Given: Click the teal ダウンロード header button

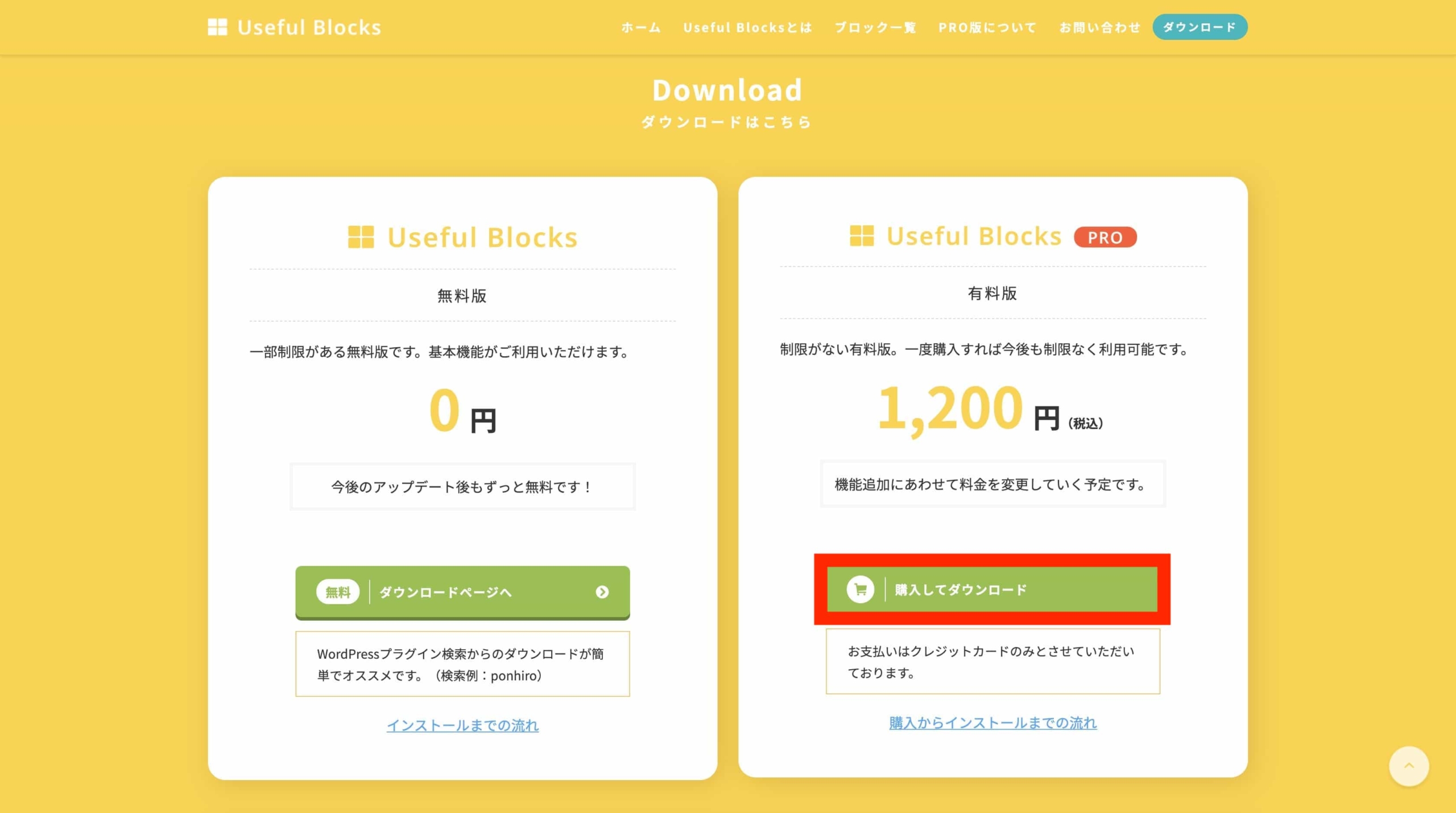Looking at the screenshot, I should pos(1200,27).
